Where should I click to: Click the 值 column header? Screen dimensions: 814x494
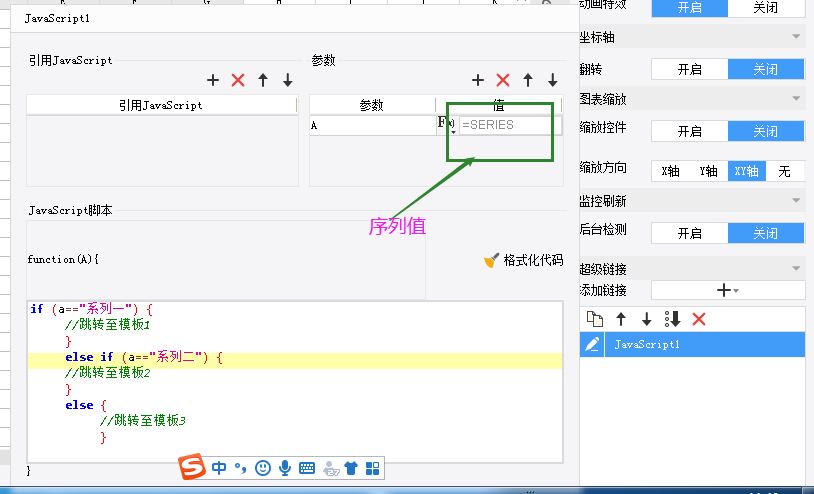(499, 105)
